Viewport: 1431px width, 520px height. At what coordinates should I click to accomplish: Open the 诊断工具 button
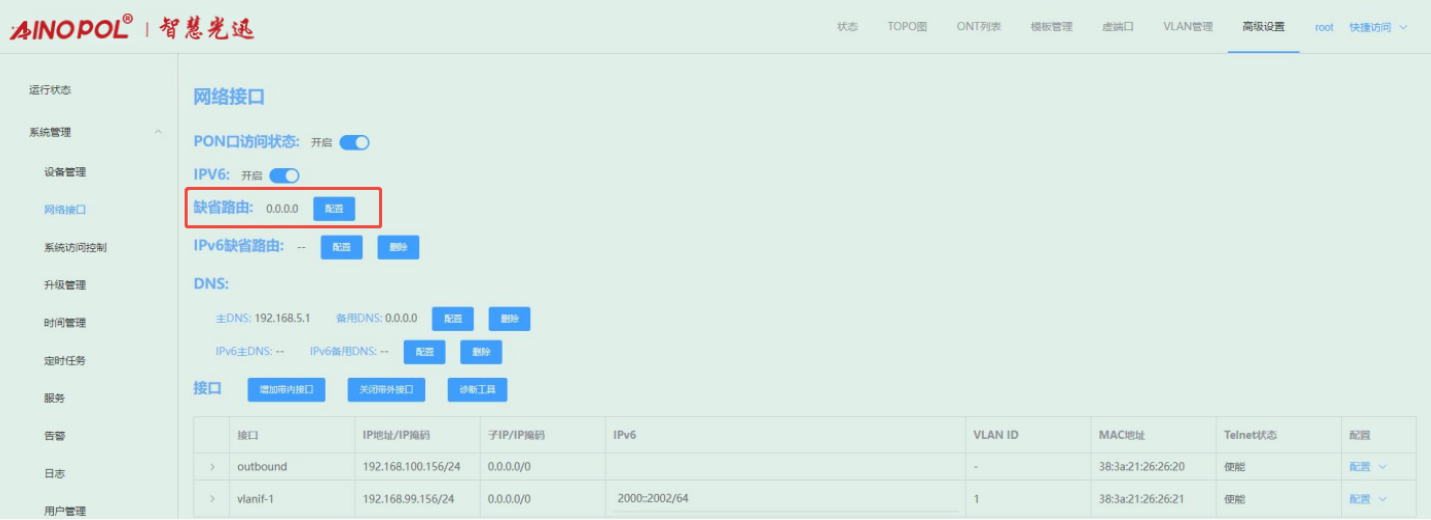[477, 390]
